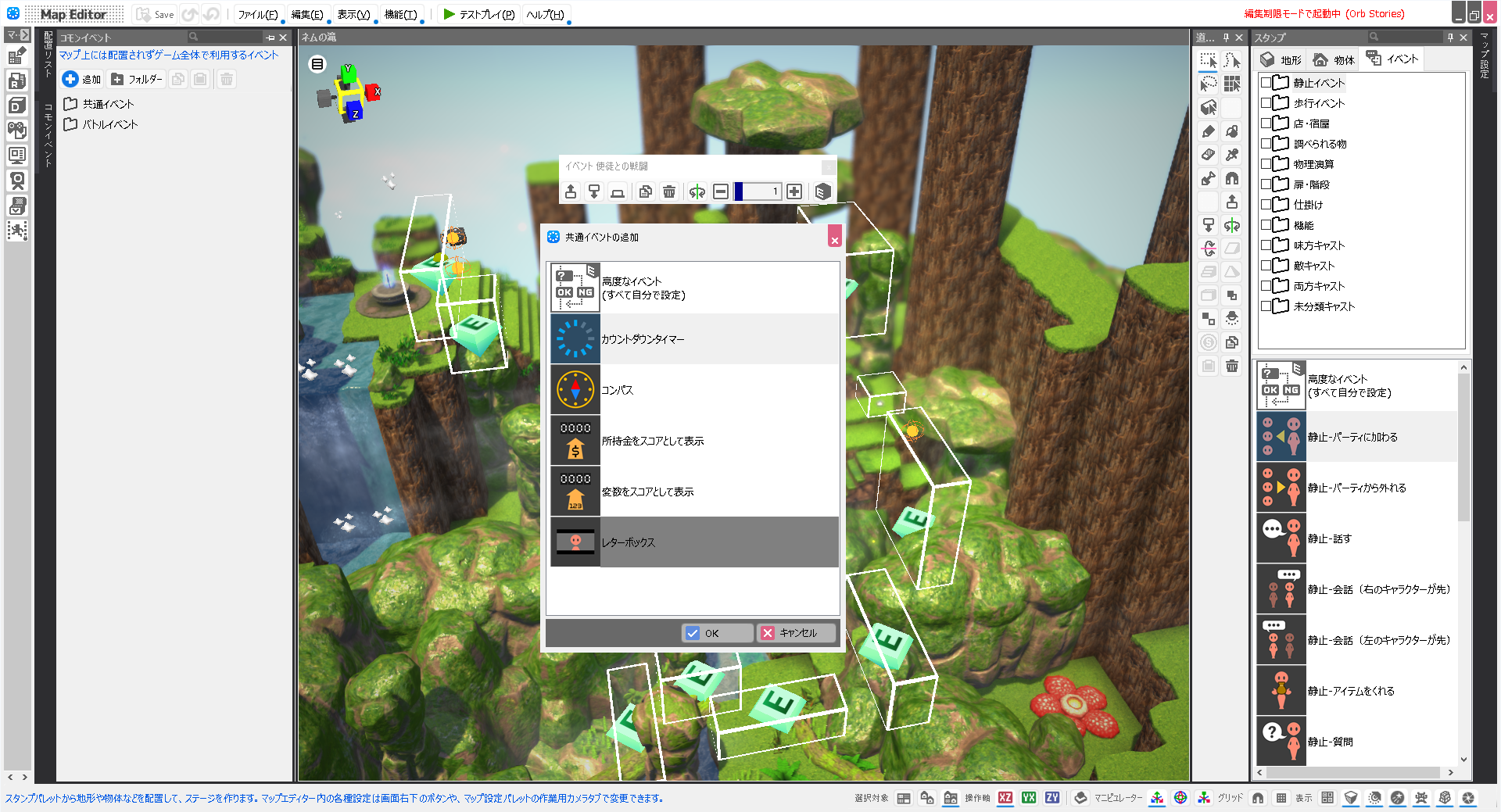Open the 機能(T) menu dropdown
Screen dimensions: 1501x812
[400, 14]
